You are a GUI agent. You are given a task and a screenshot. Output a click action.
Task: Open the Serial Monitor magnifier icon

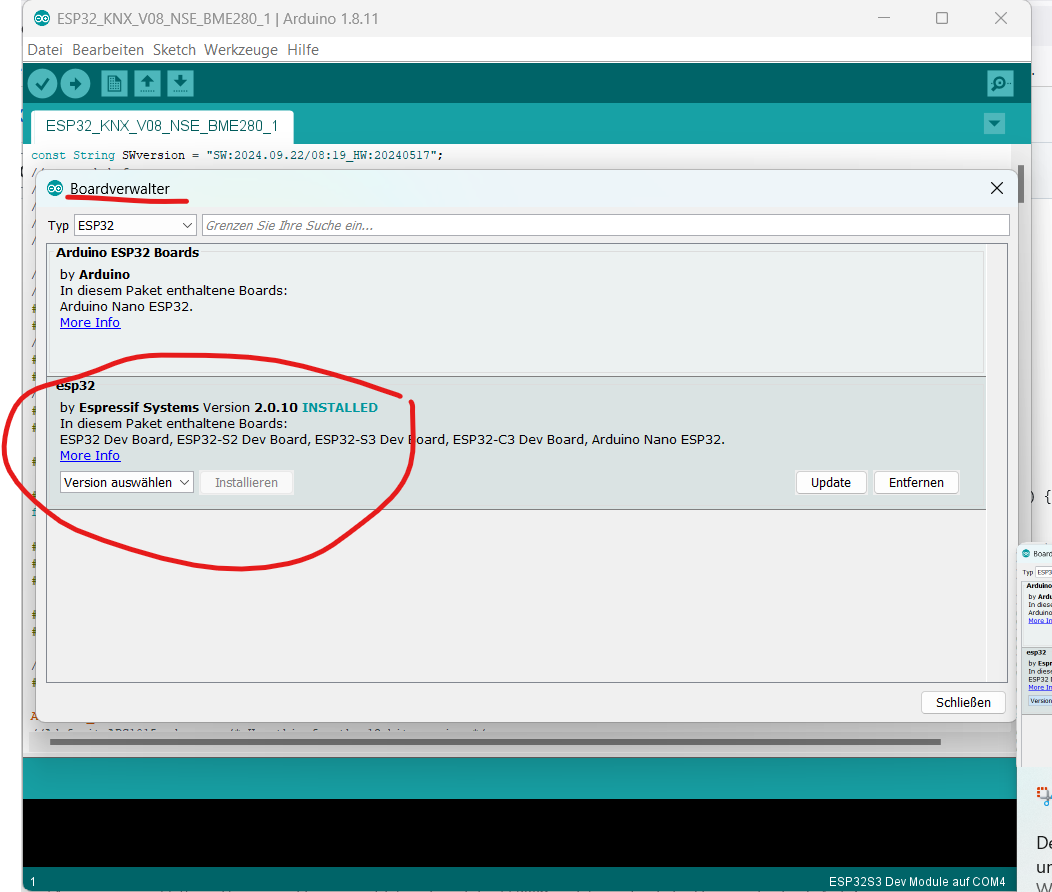1000,84
